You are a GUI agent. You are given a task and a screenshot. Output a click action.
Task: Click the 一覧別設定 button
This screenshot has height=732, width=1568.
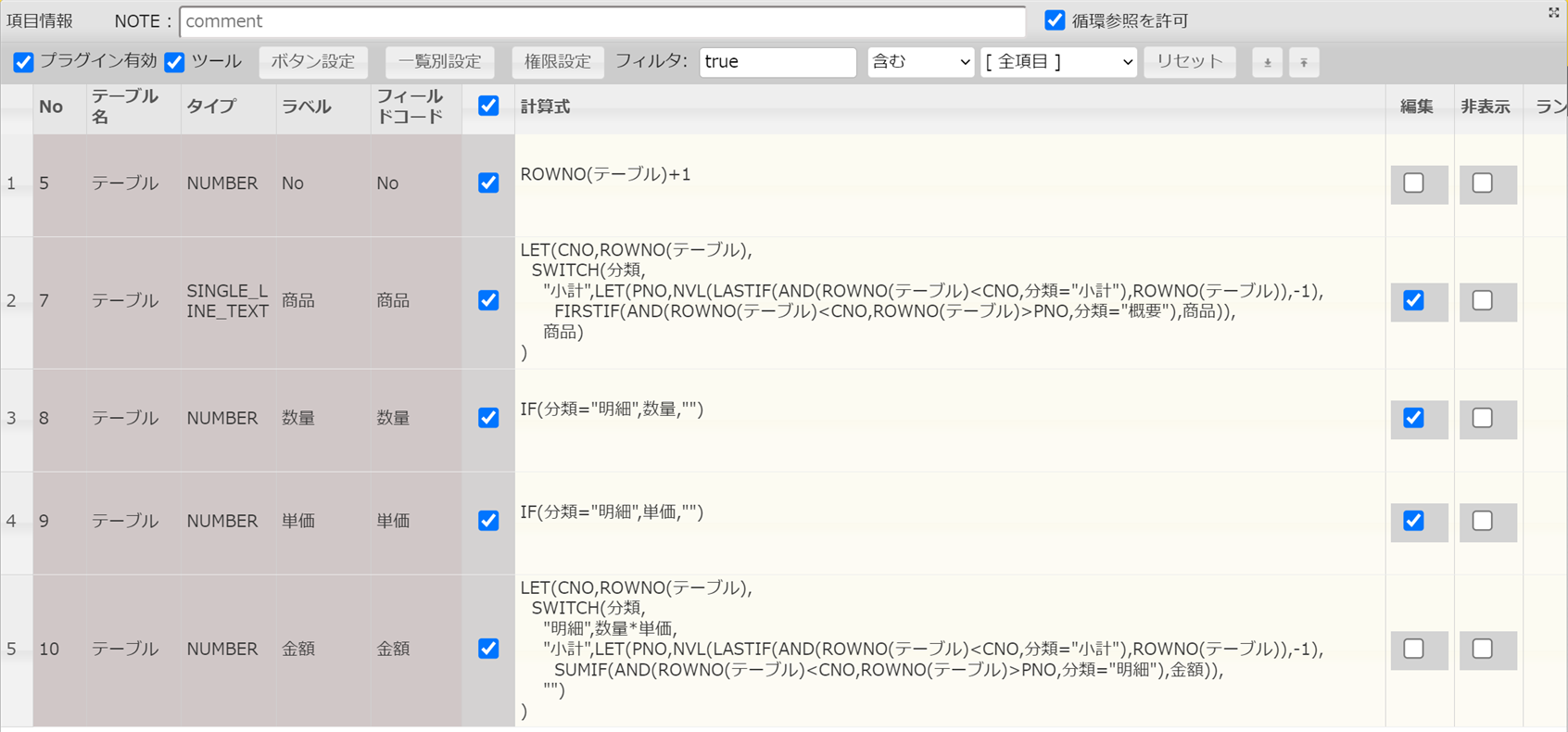439,62
